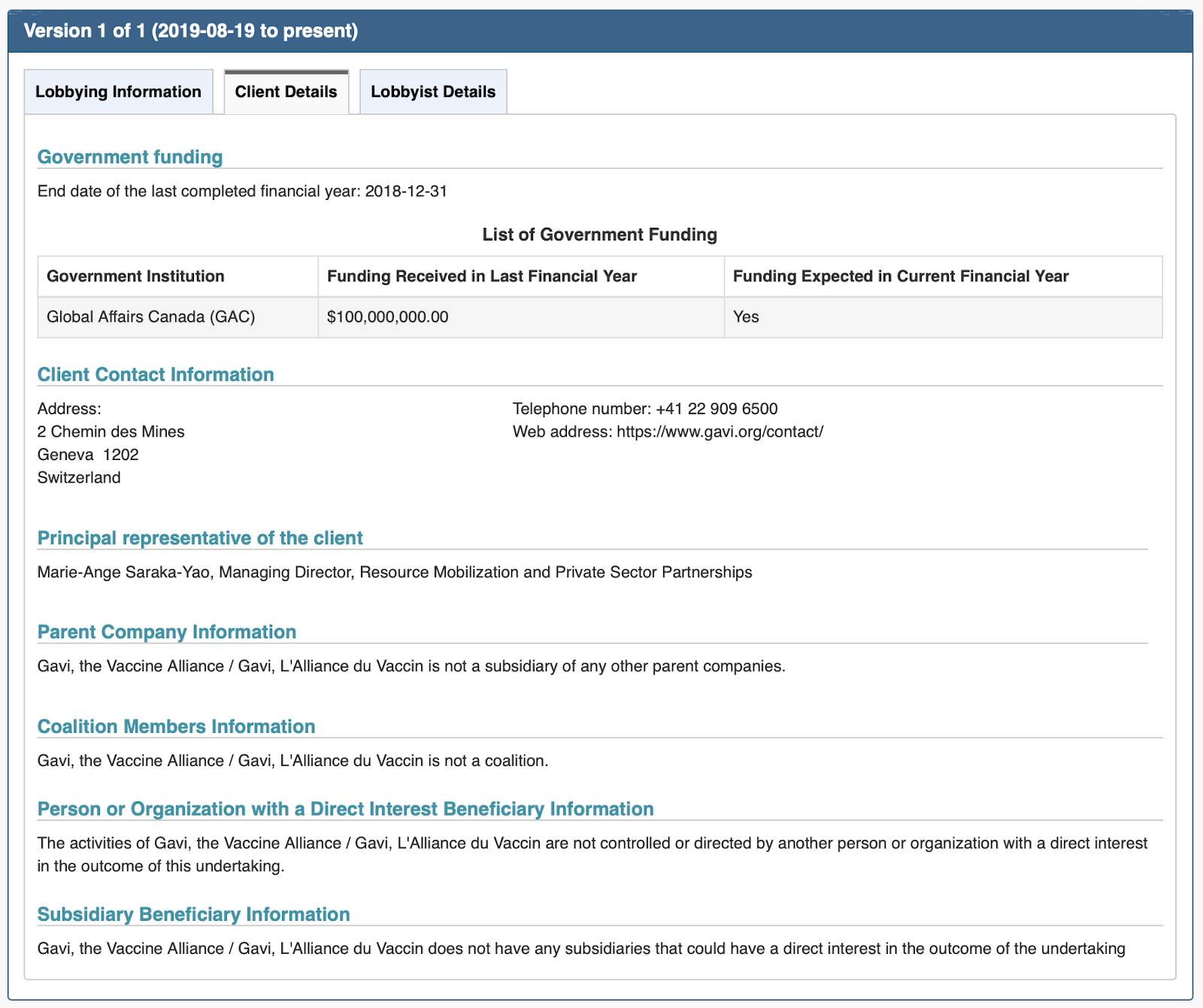The height and width of the screenshot is (1008, 1203).
Task: Click the financial year end date 2018-12-31 line
Action: 242,191
